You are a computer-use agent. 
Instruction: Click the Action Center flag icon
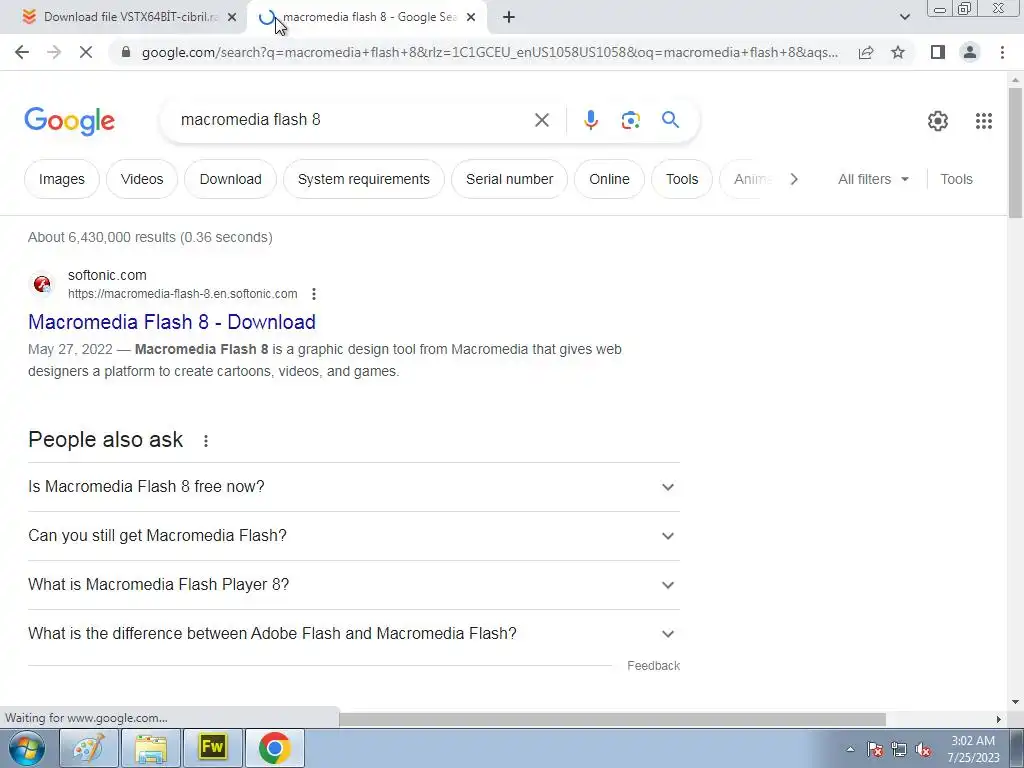click(x=875, y=750)
